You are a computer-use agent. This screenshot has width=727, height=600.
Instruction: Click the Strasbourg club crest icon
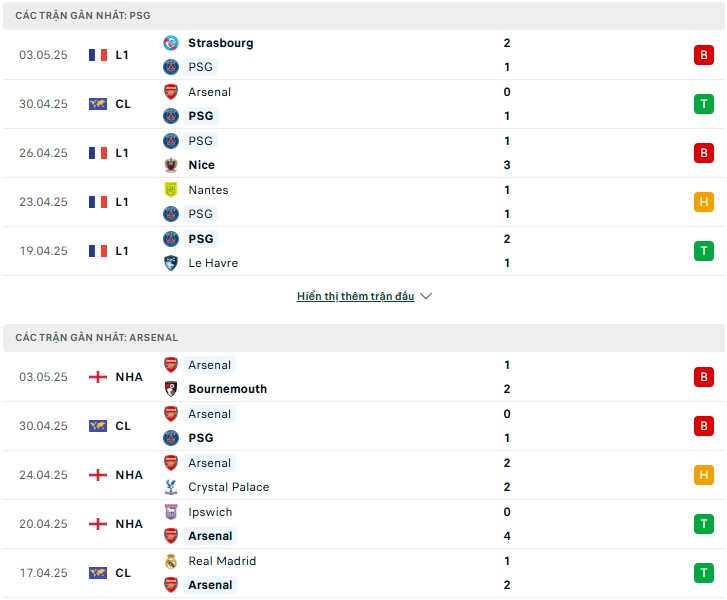pyautogui.click(x=171, y=43)
